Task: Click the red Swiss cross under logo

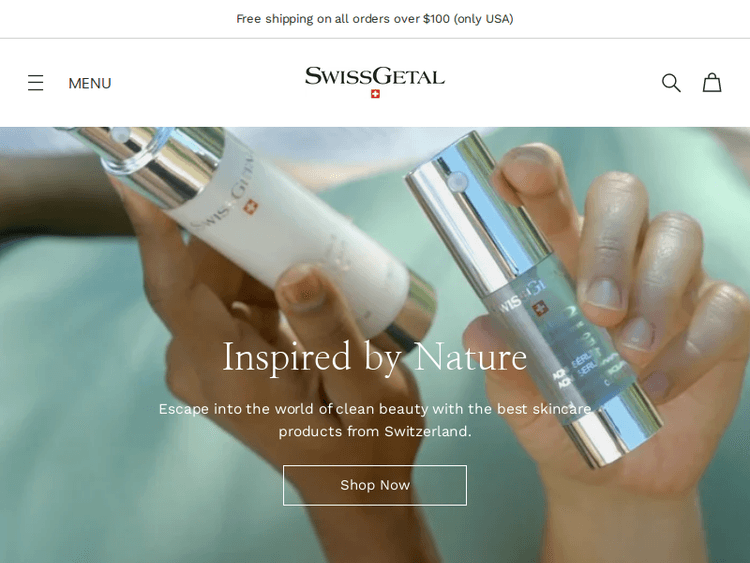Action: [375, 94]
